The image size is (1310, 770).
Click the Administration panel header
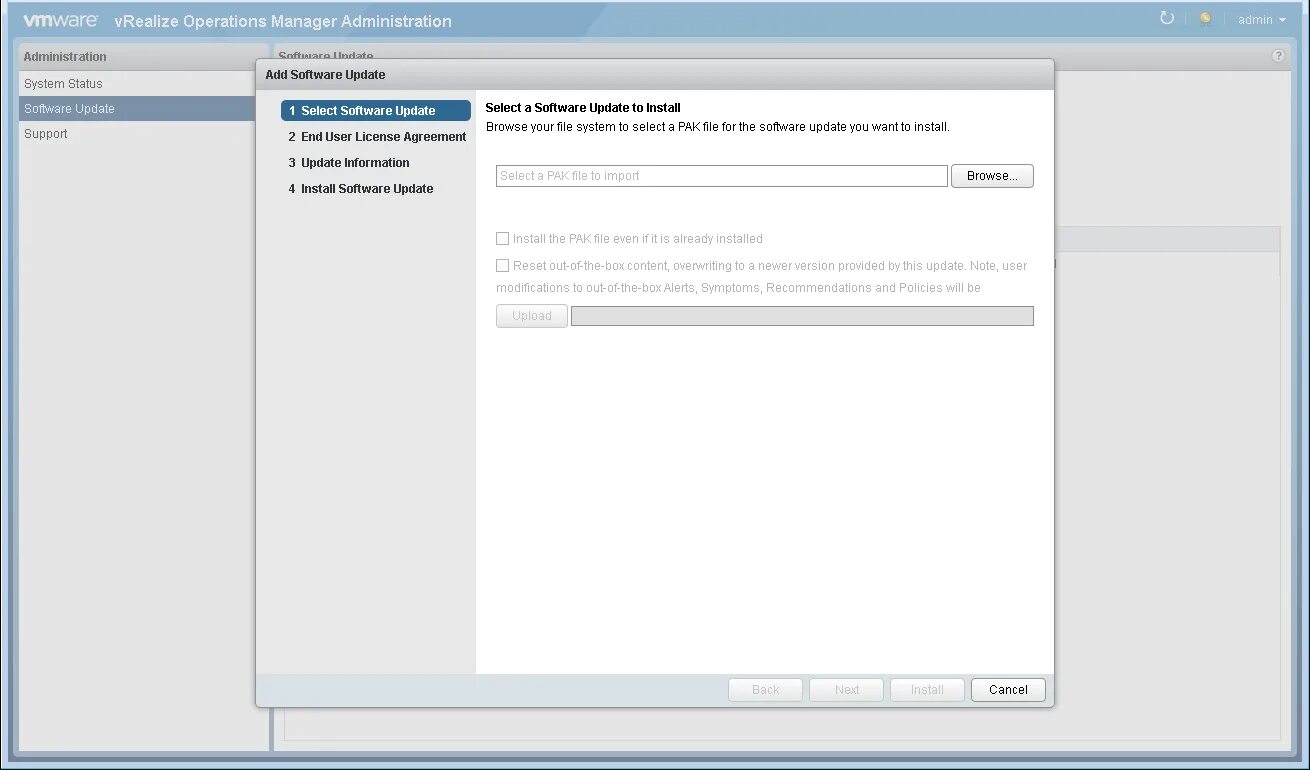click(144, 57)
